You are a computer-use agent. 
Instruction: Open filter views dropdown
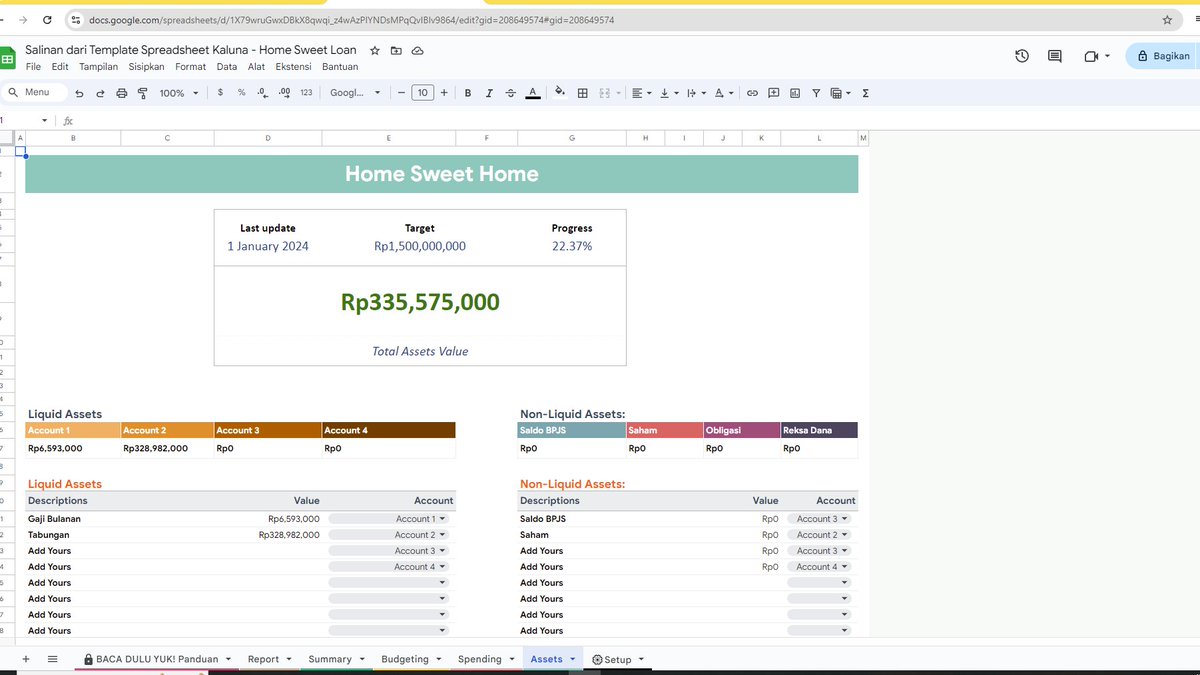[841, 93]
